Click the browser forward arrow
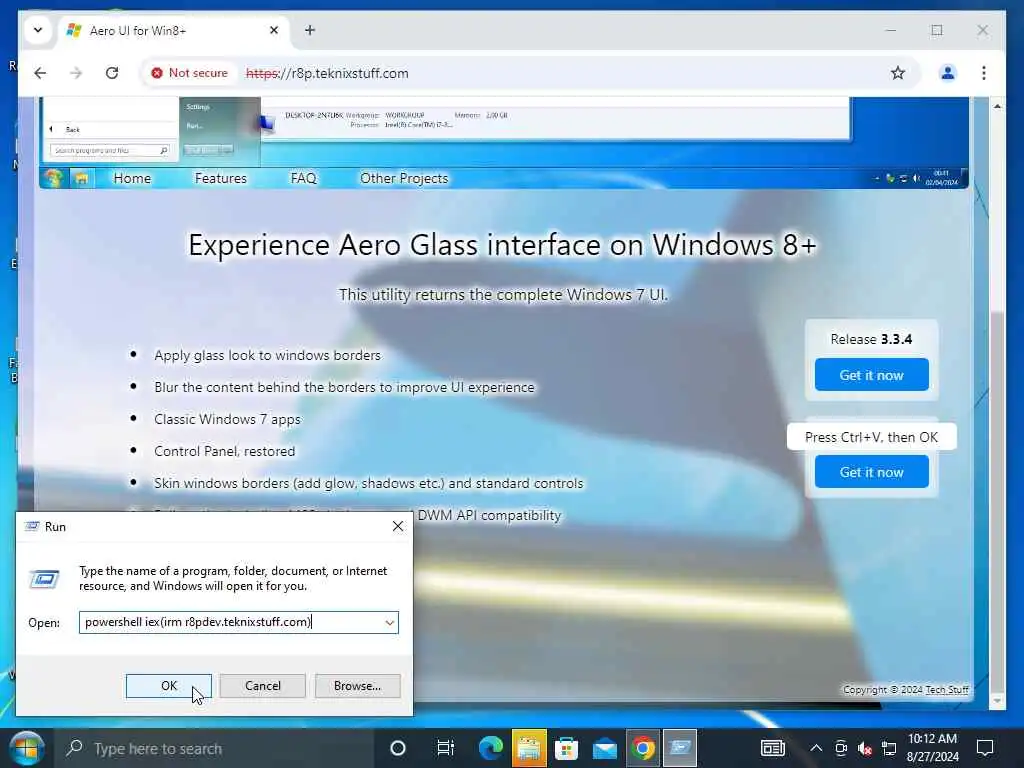This screenshot has width=1024, height=768. [x=76, y=73]
